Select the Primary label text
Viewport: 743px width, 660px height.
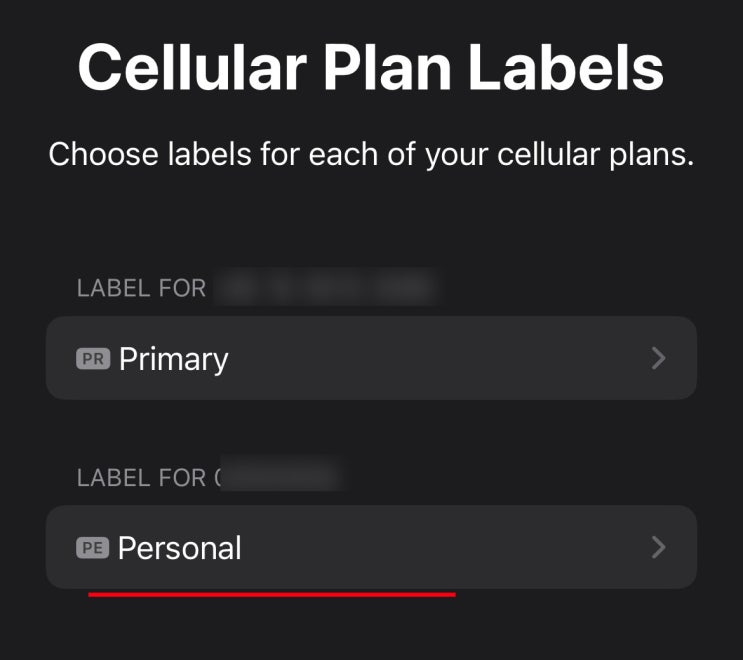tap(173, 359)
